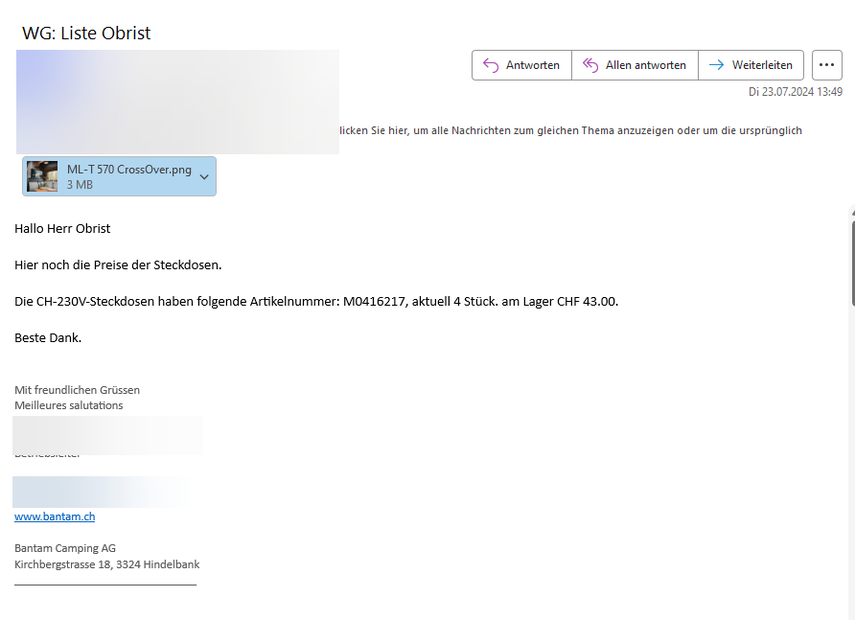The height and width of the screenshot is (620, 855).
Task: Click the info bar message about related messages
Action: (570, 131)
